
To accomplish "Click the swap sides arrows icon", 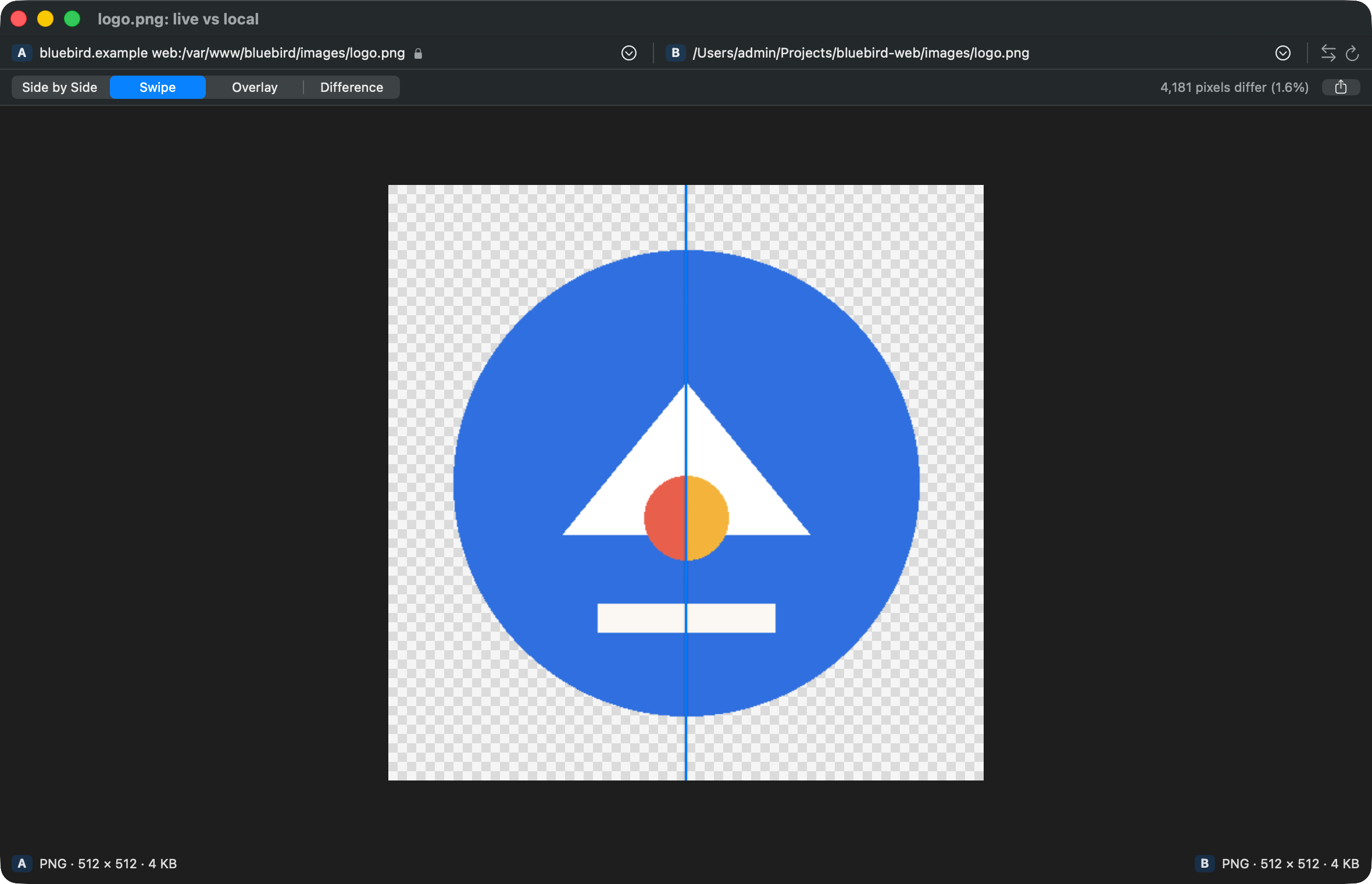I will click(x=1328, y=53).
